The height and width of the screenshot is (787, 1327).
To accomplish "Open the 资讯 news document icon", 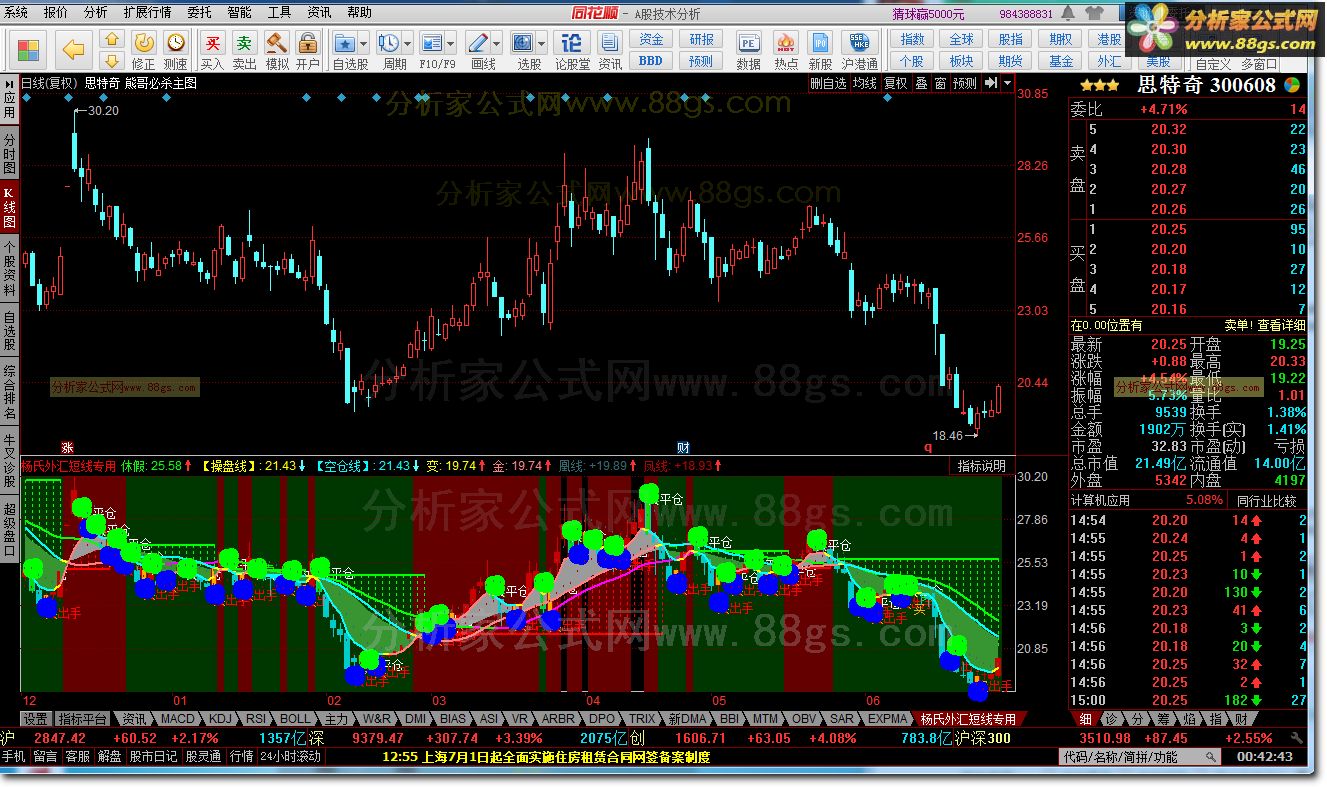I will pos(610,43).
